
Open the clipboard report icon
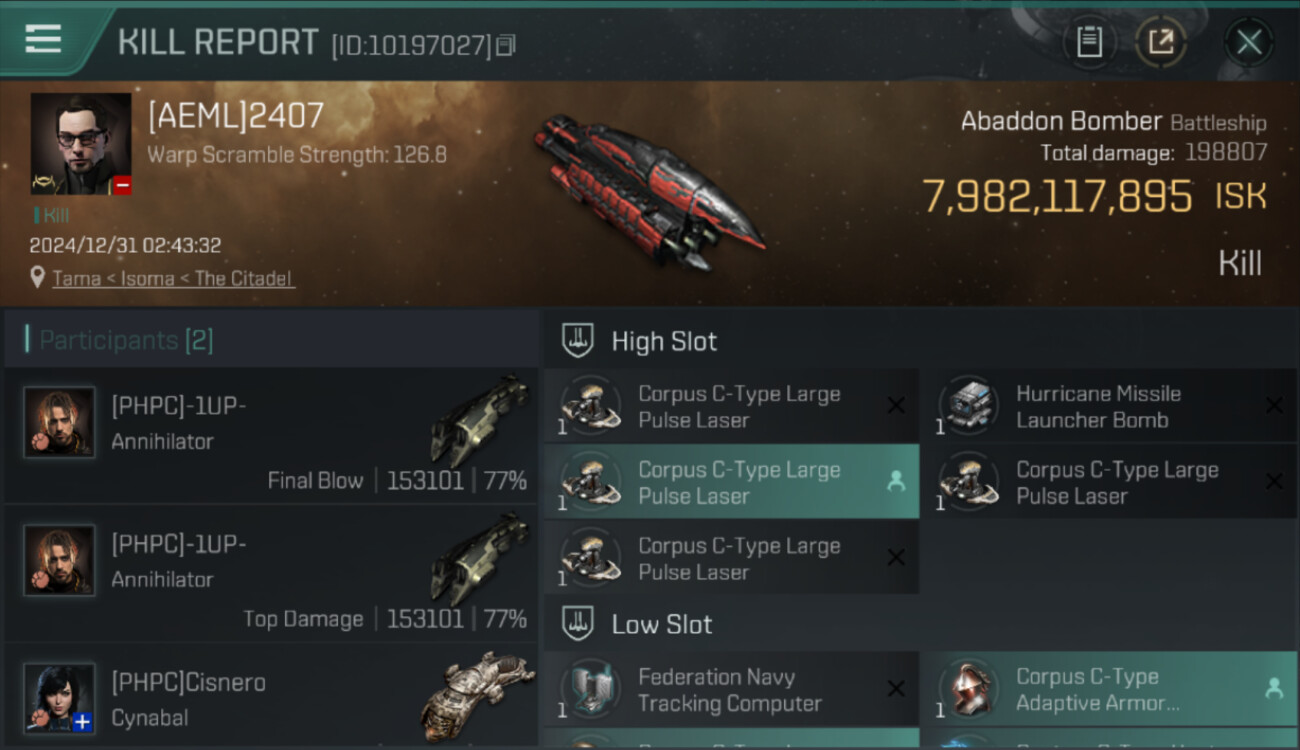point(1089,42)
